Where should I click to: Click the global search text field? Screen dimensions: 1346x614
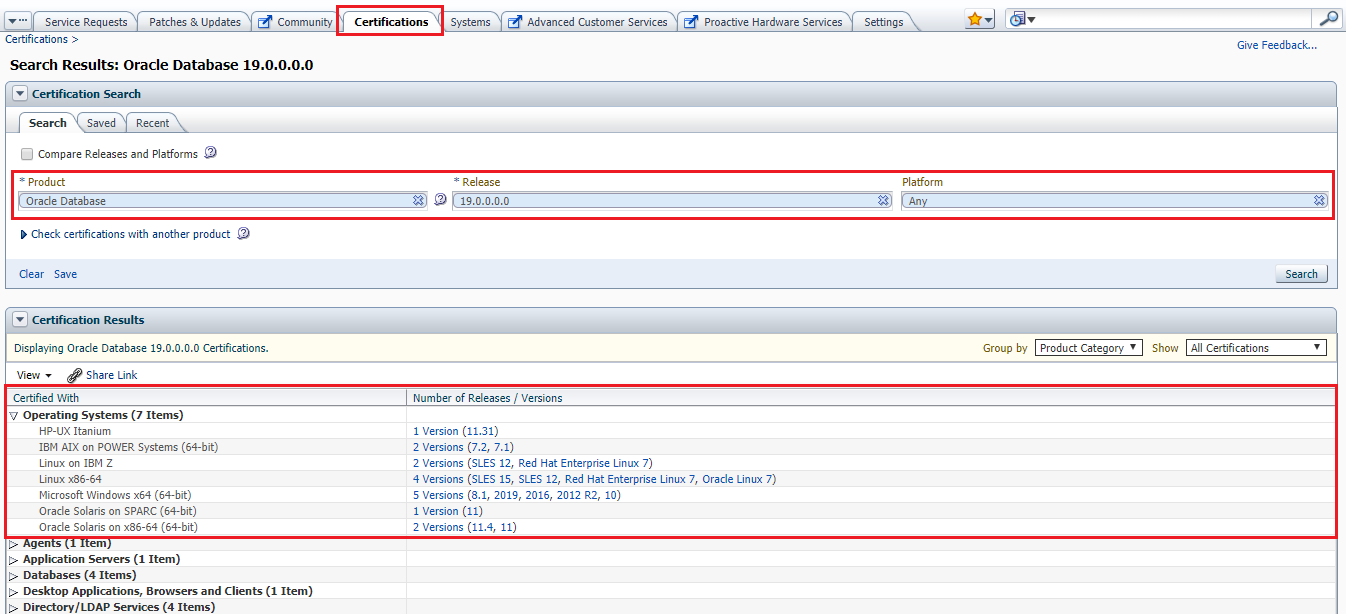pyautogui.click(x=1175, y=20)
